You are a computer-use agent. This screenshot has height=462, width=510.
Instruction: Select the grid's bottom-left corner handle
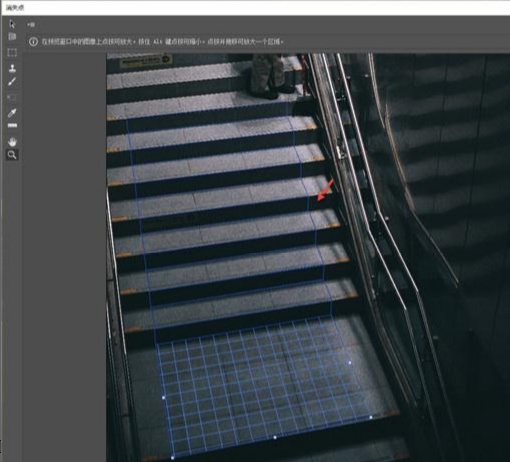point(172,458)
